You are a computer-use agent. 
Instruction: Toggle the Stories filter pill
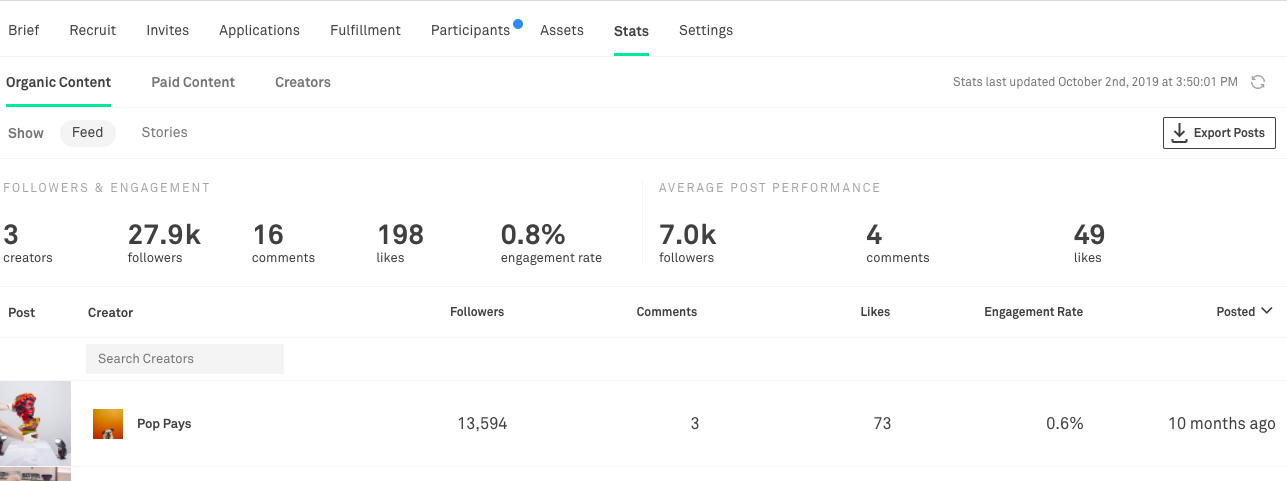click(x=164, y=133)
